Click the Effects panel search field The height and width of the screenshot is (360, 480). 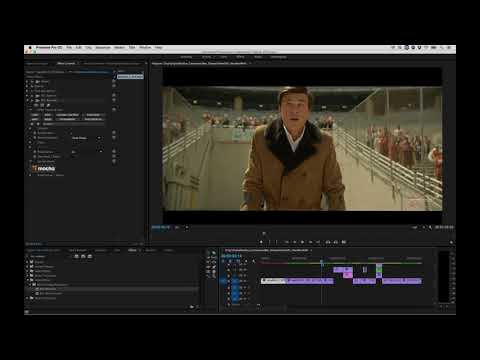pos(50,256)
